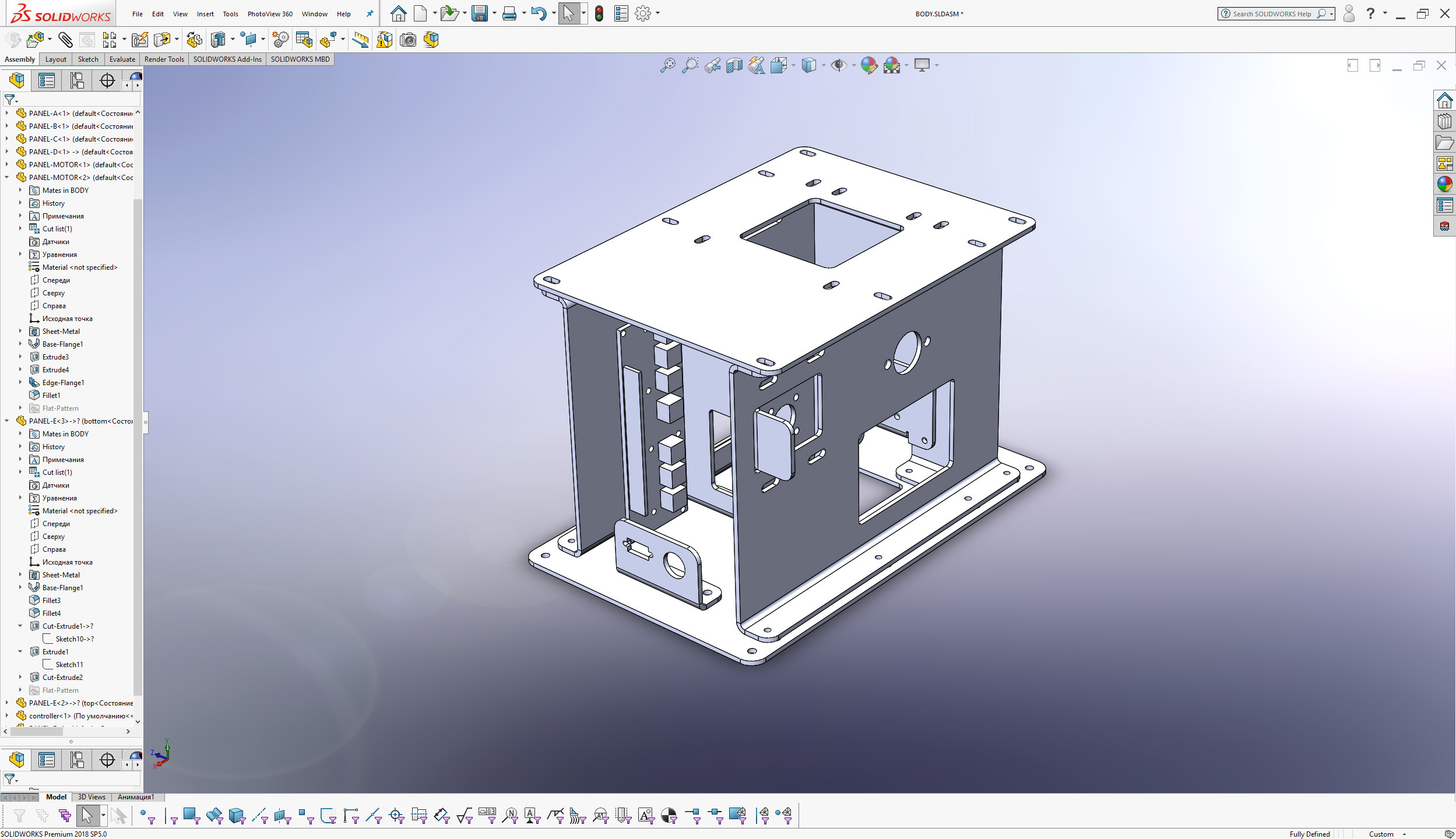The image size is (1456, 839).
Task: Click the Insert Components icon
Action: [35, 40]
